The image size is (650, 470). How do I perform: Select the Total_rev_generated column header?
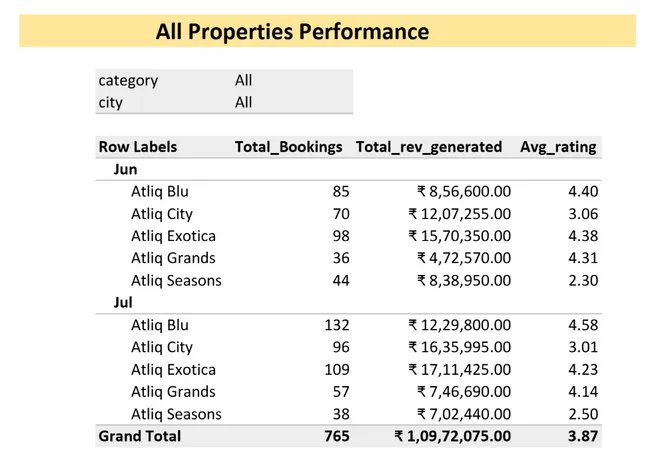coord(429,146)
